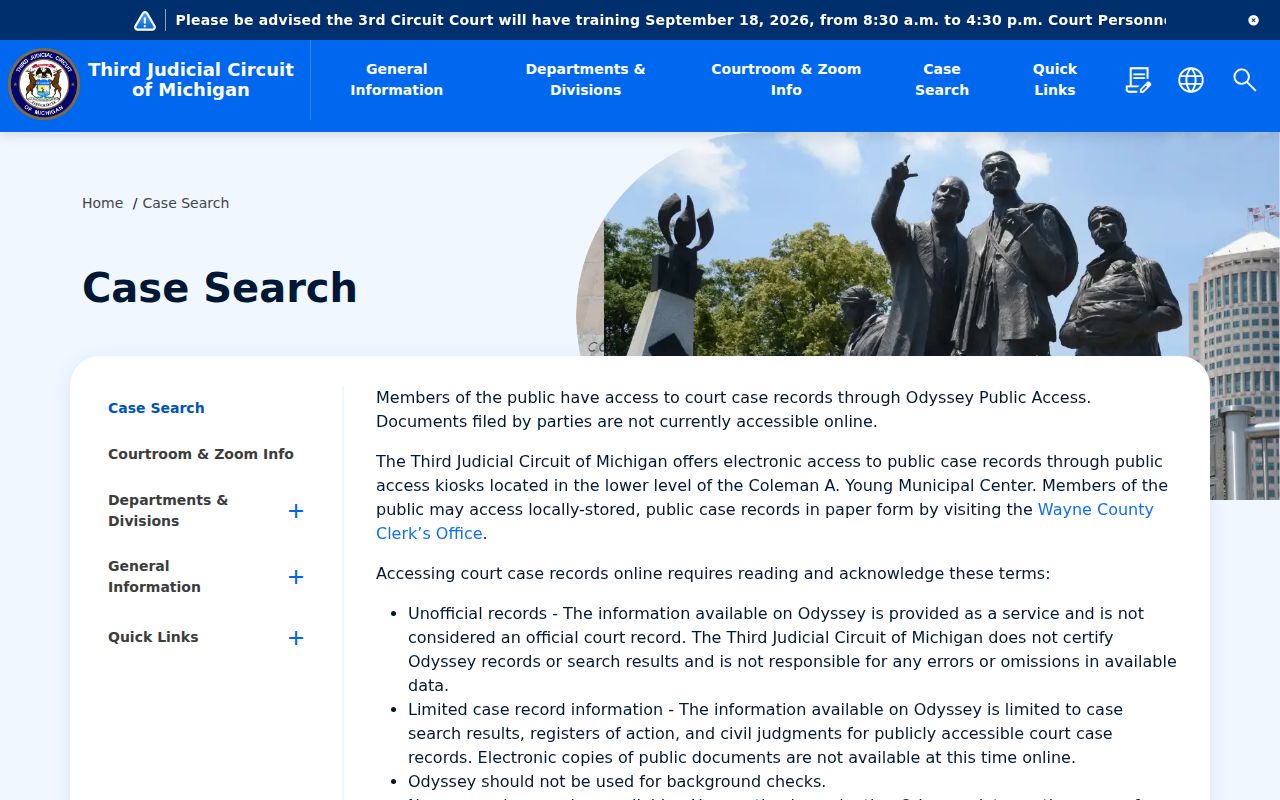This screenshot has width=1280, height=800.
Task: Click the Case Search breadcrumb text
Action: coord(186,203)
